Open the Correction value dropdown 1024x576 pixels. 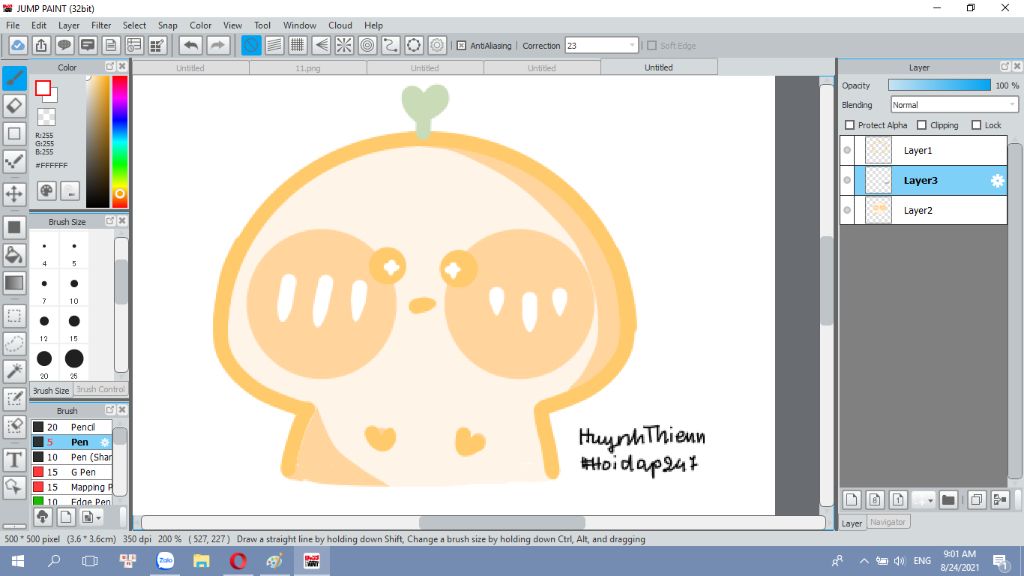(x=632, y=46)
